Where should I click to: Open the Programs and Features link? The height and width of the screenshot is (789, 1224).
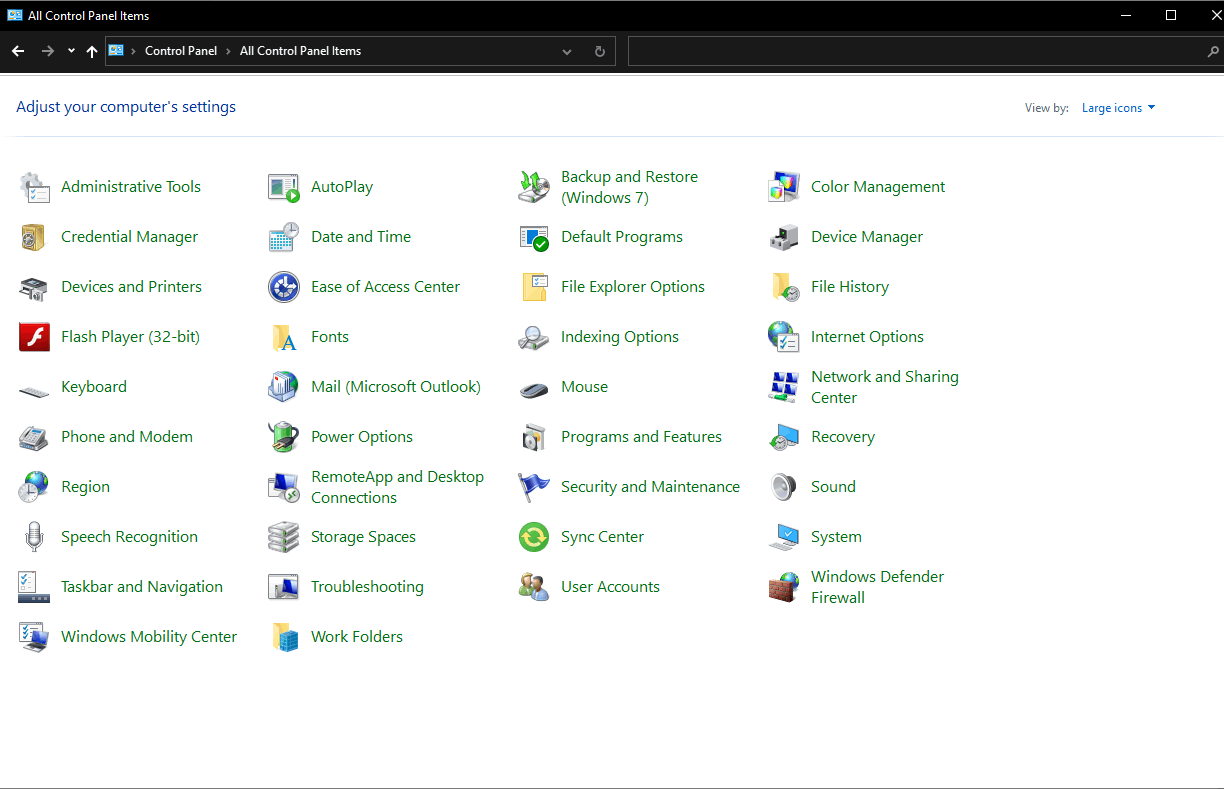[641, 437]
